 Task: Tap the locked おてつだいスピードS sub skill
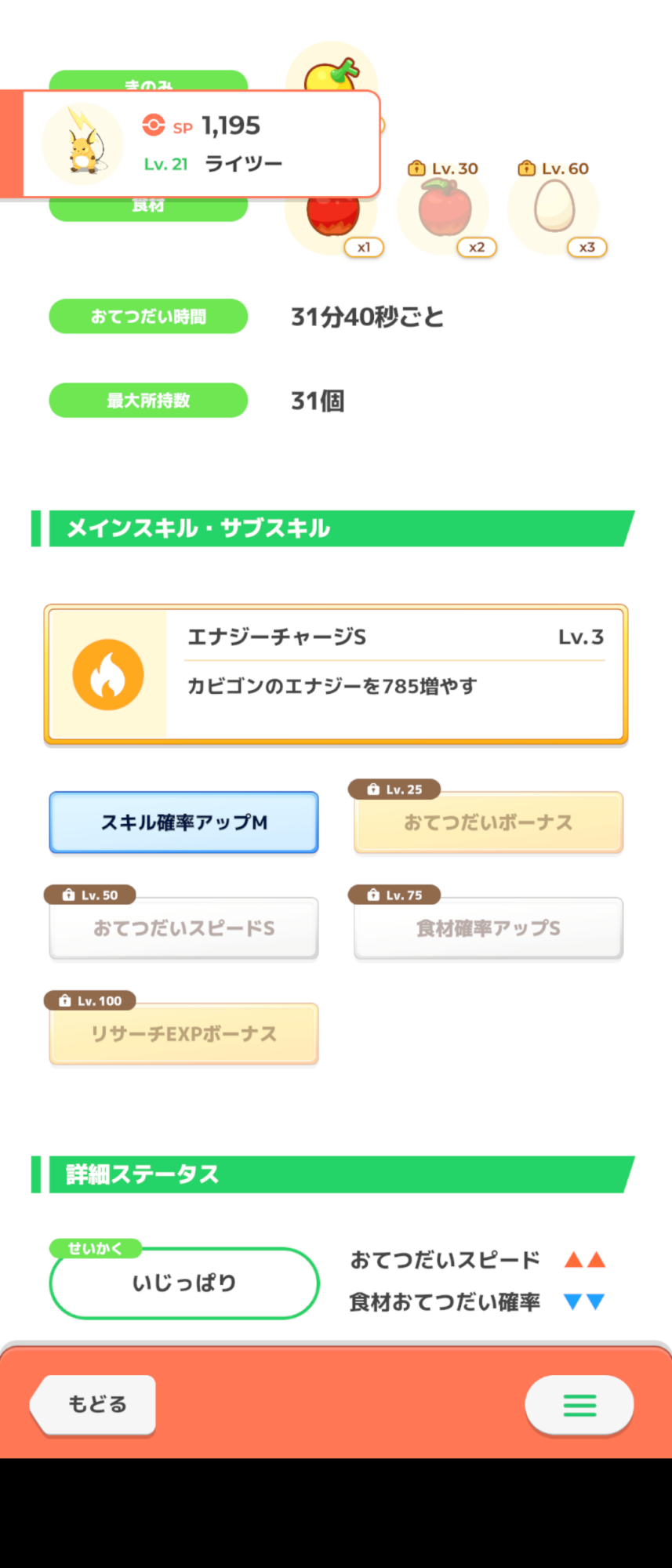click(x=183, y=928)
